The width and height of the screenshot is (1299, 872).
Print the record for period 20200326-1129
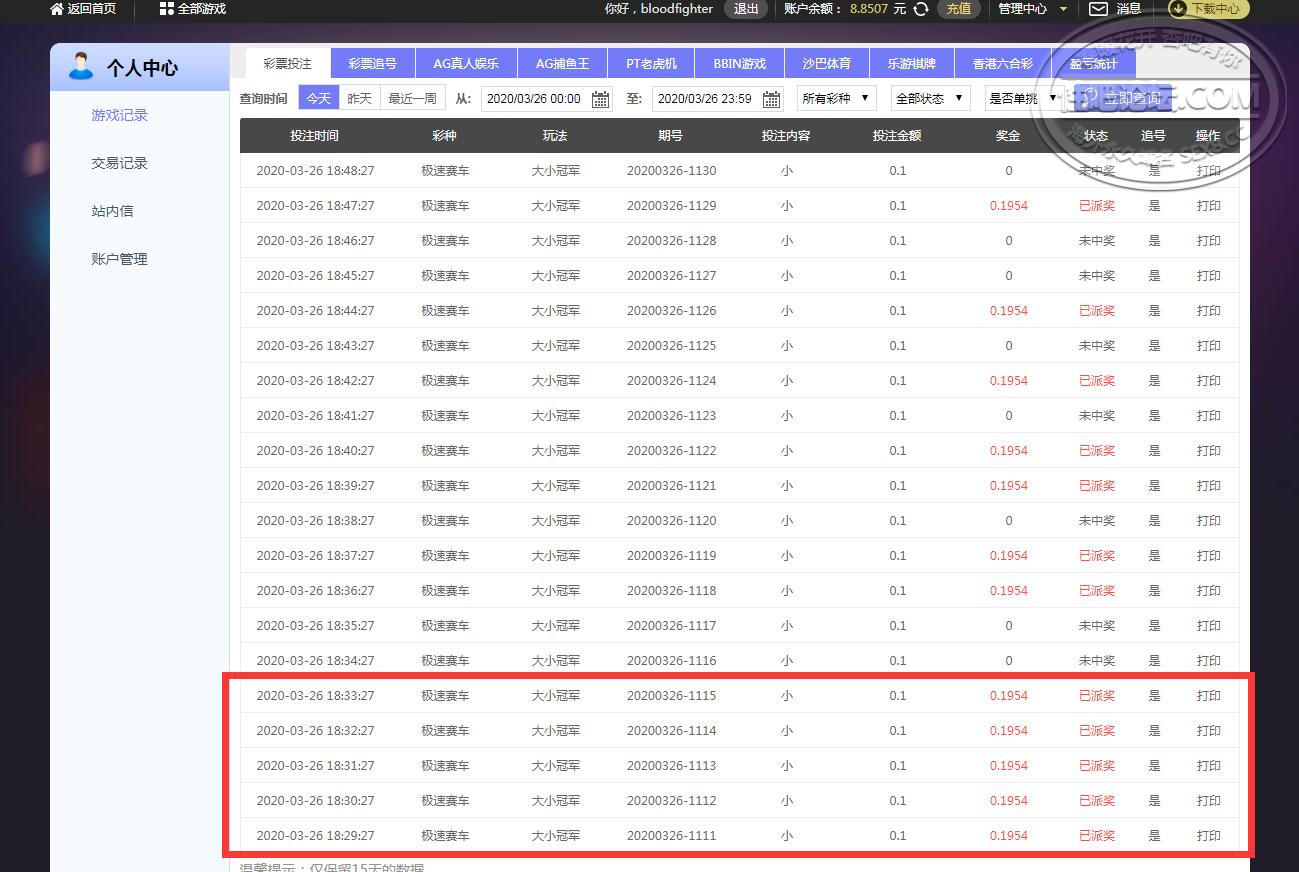pos(1208,206)
